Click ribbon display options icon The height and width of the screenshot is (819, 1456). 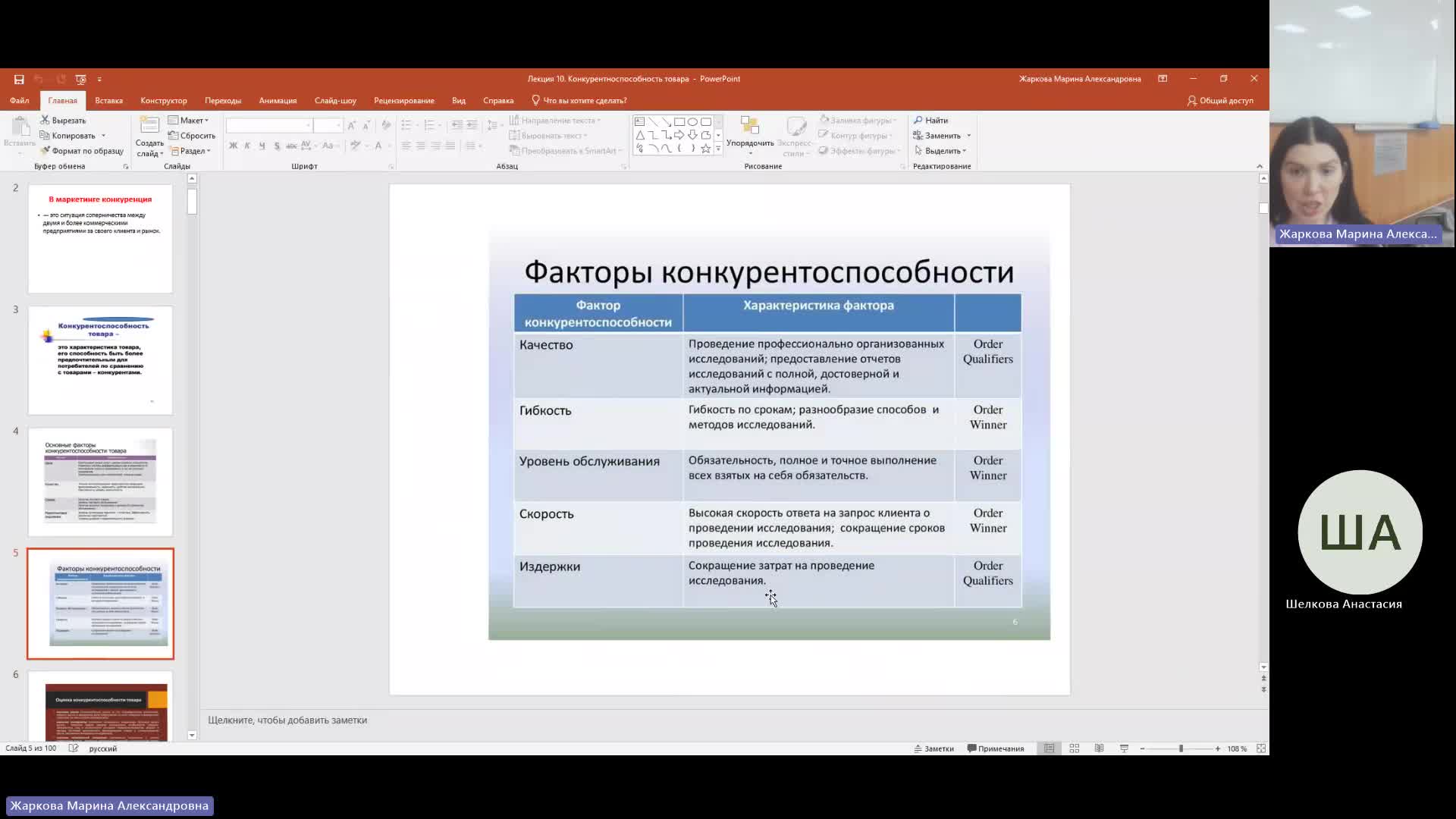(1163, 79)
